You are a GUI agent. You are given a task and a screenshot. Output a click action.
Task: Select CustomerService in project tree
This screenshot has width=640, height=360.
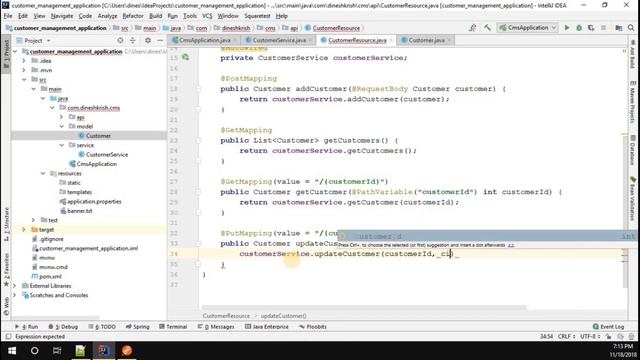pos(107,155)
